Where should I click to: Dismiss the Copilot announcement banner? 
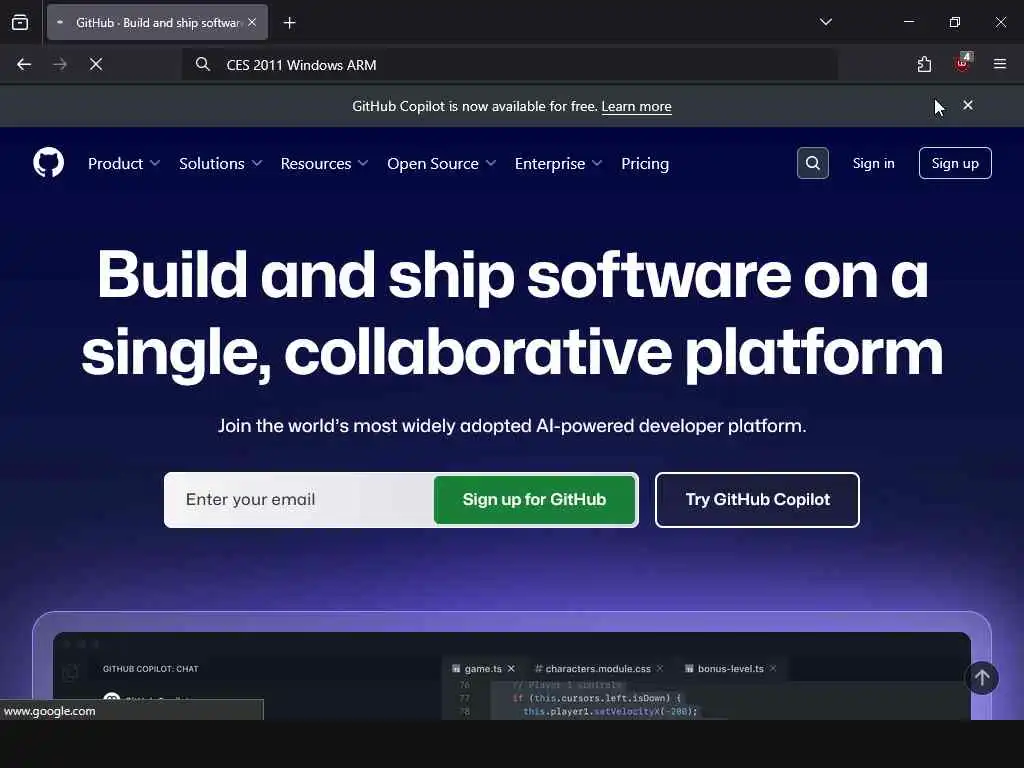point(968,105)
